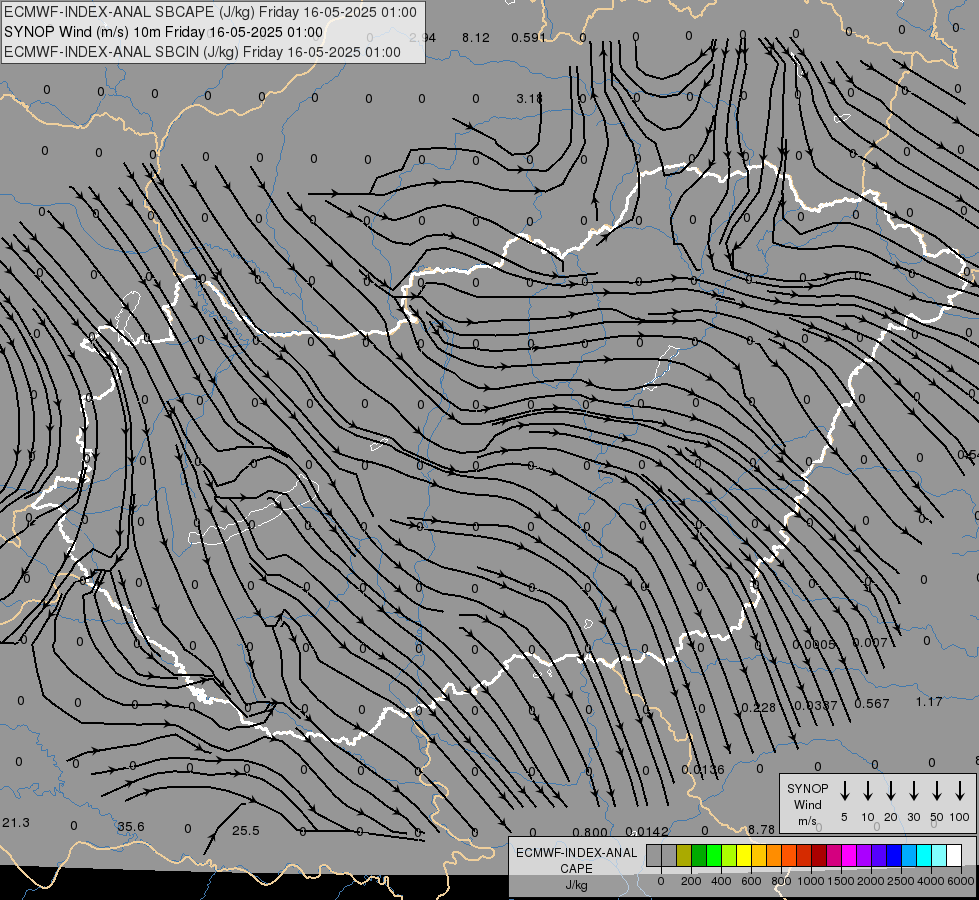The height and width of the screenshot is (900, 979).
Task: Click the 50 m/s wind arrow in legend
Action: [x=937, y=791]
